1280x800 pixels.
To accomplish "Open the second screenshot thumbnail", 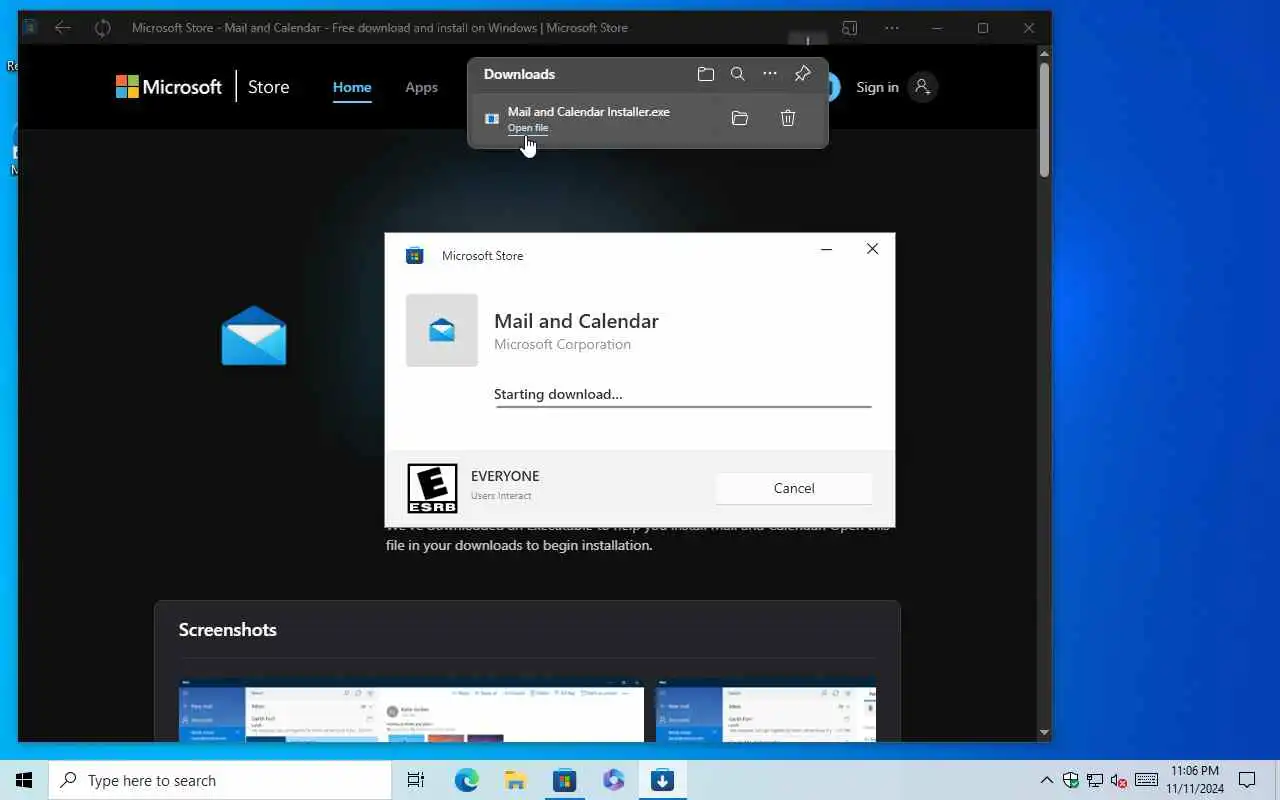I will [x=766, y=711].
